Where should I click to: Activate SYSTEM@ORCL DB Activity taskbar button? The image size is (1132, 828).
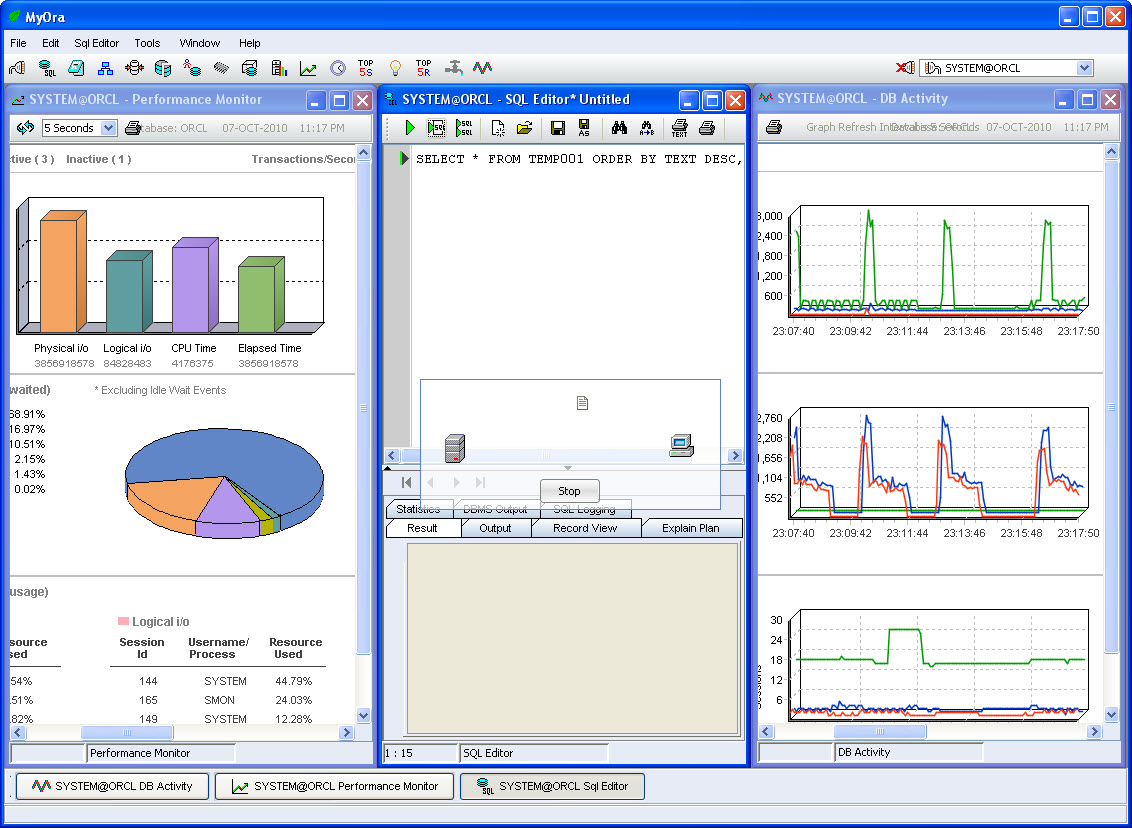112,786
